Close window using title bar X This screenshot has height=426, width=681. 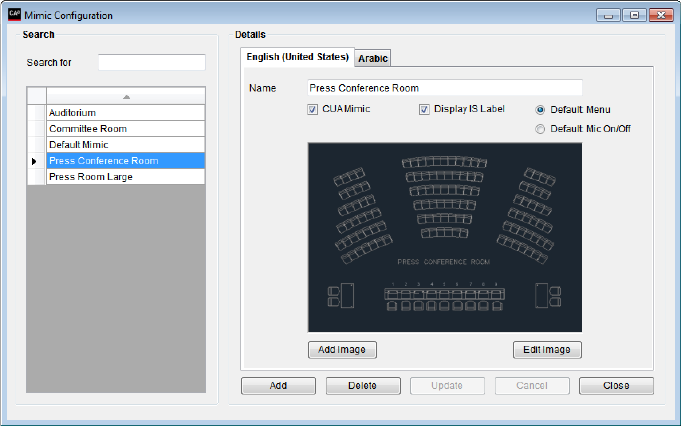point(660,15)
